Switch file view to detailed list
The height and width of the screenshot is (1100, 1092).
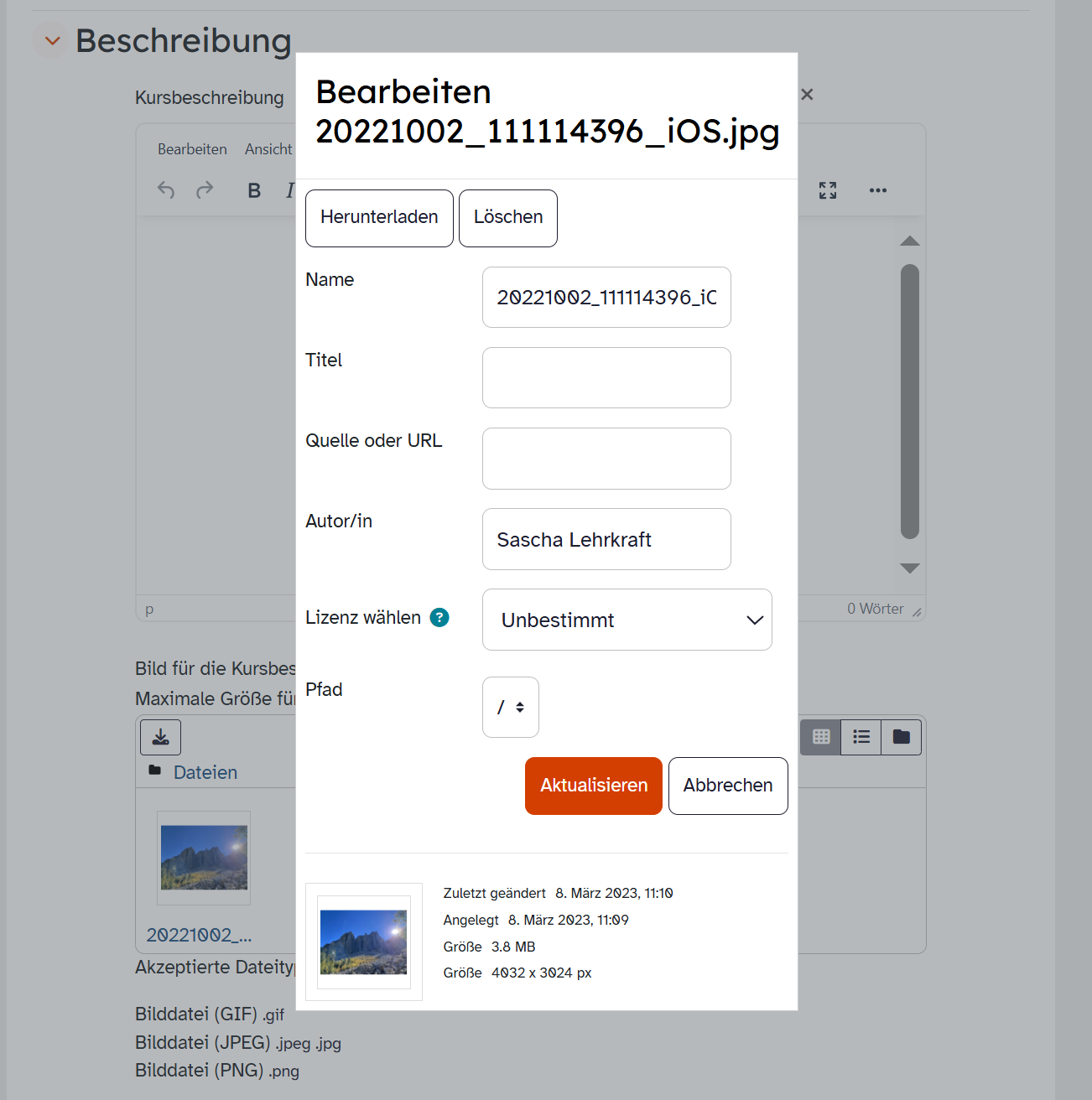[861, 737]
